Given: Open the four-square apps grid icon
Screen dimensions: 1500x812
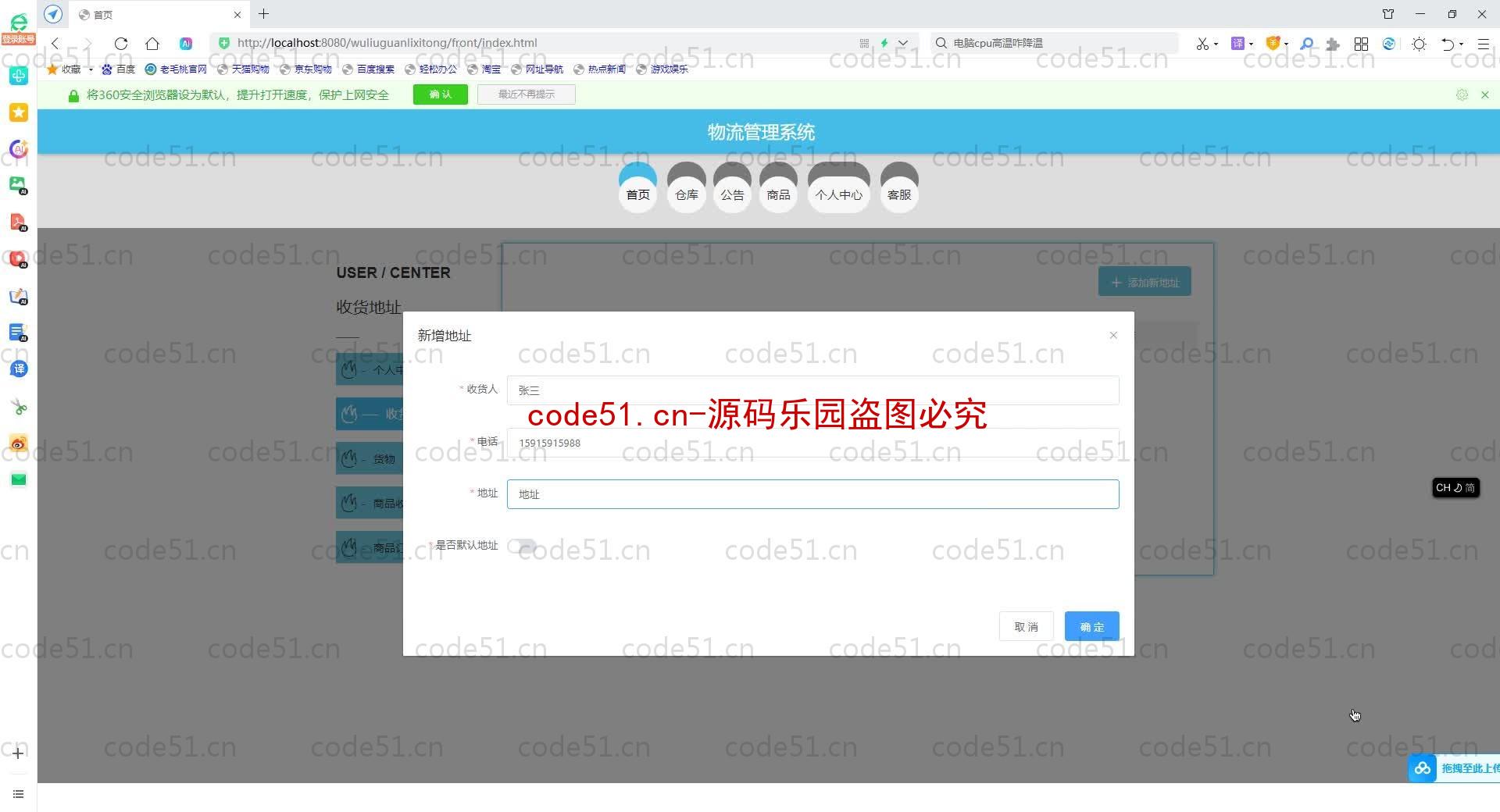Looking at the screenshot, I should [1361, 44].
